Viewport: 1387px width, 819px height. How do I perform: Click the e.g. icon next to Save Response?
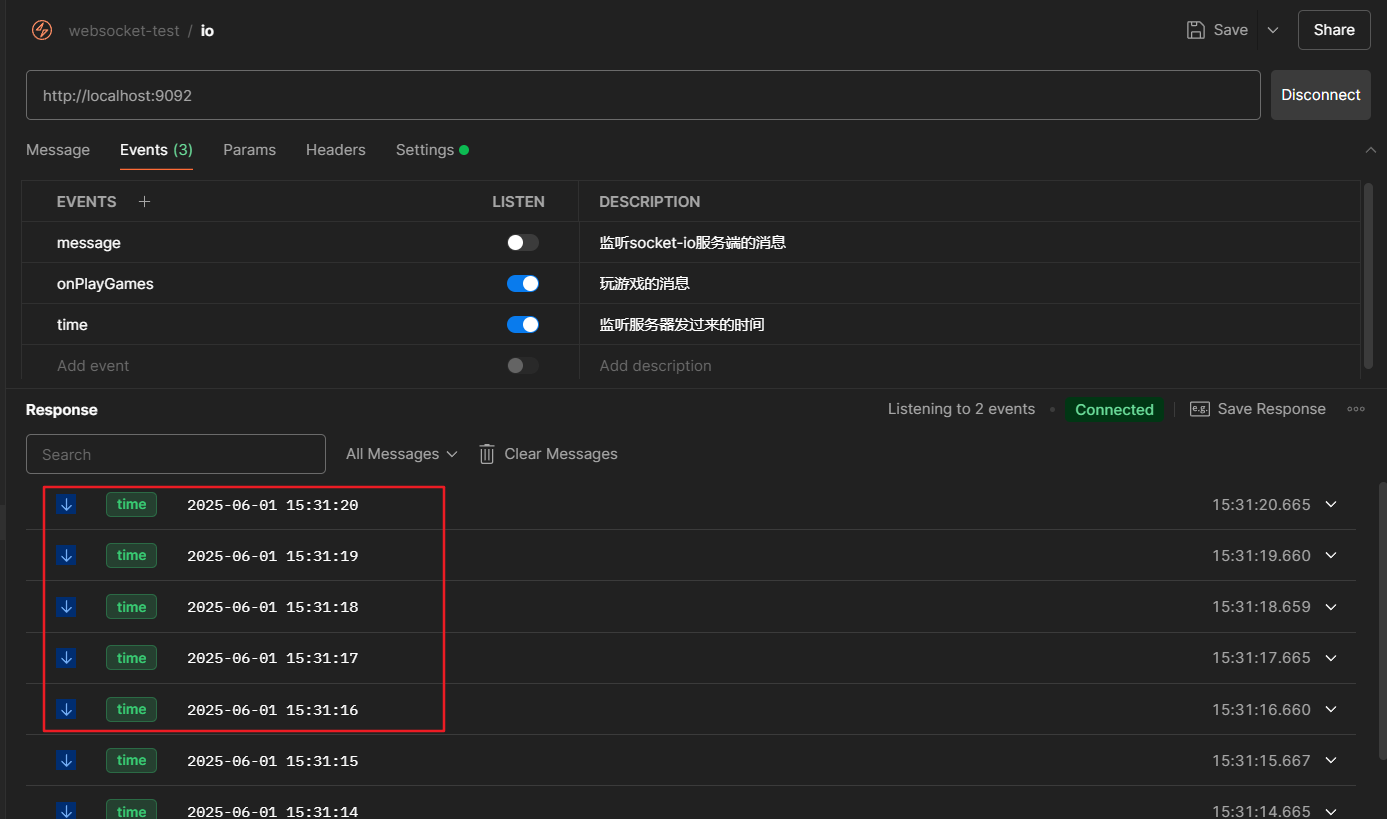pyautogui.click(x=1199, y=408)
